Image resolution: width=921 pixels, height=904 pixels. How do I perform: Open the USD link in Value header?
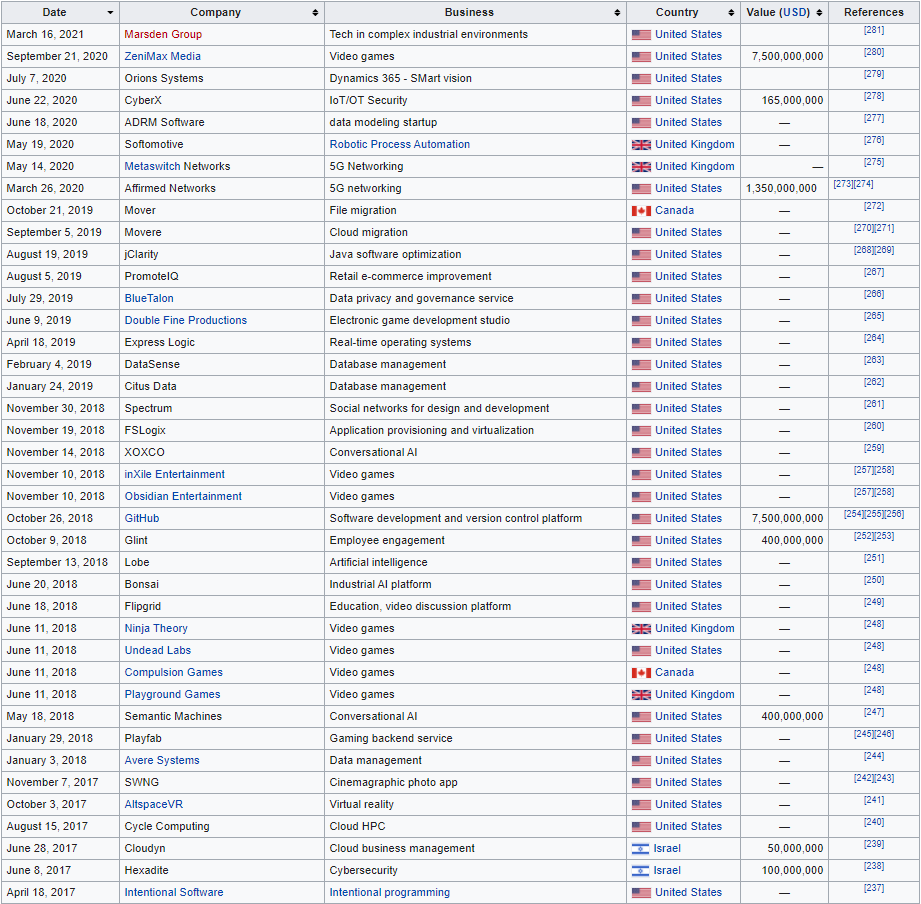795,12
